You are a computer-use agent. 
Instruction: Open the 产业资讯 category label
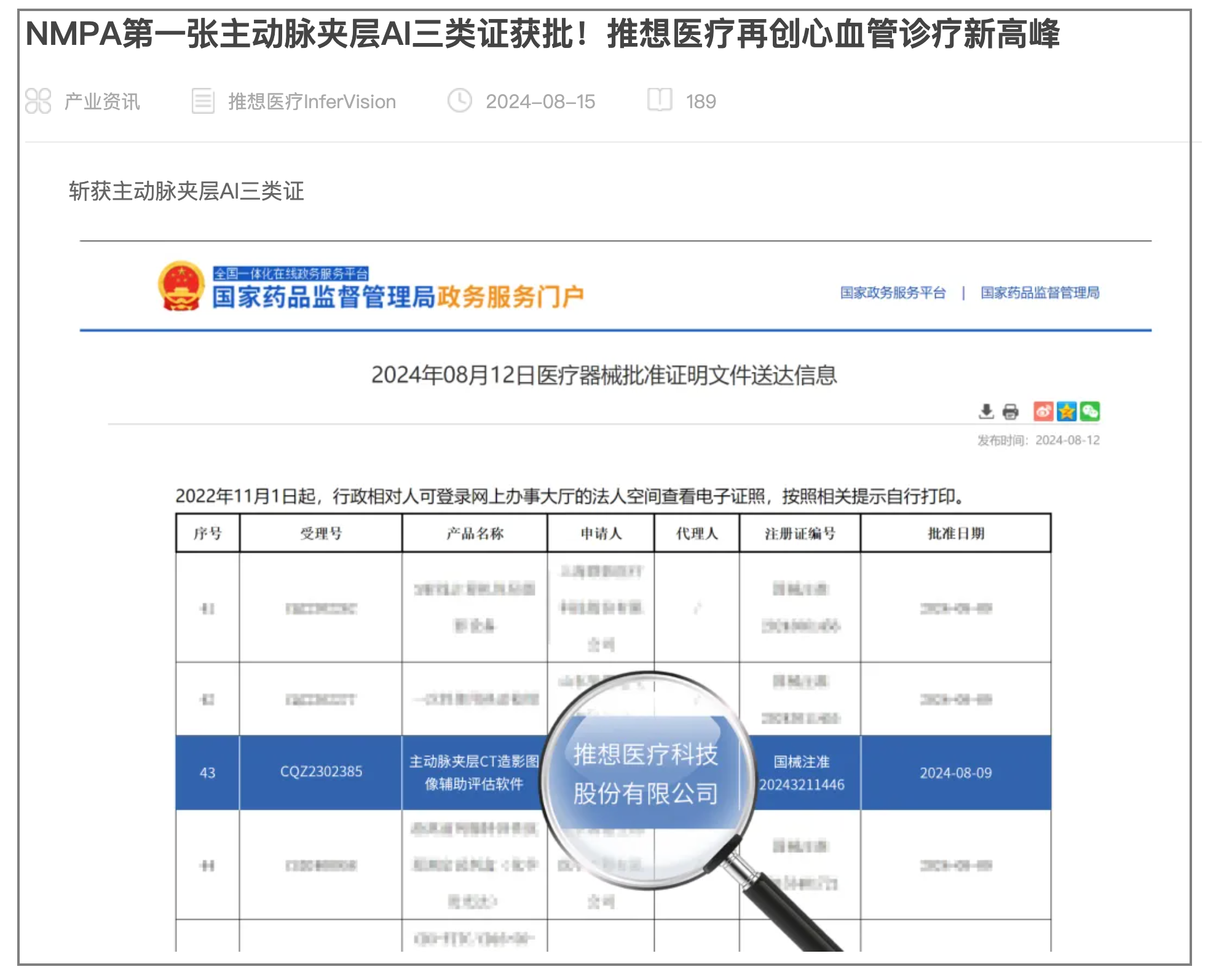tap(102, 101)
